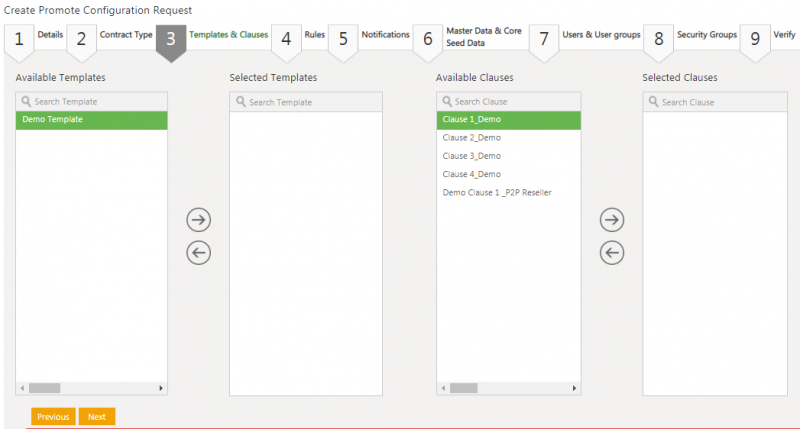Choose Clause 3_Demo from Available Clauses
800x429 pixels.
[x=472, y=156]
